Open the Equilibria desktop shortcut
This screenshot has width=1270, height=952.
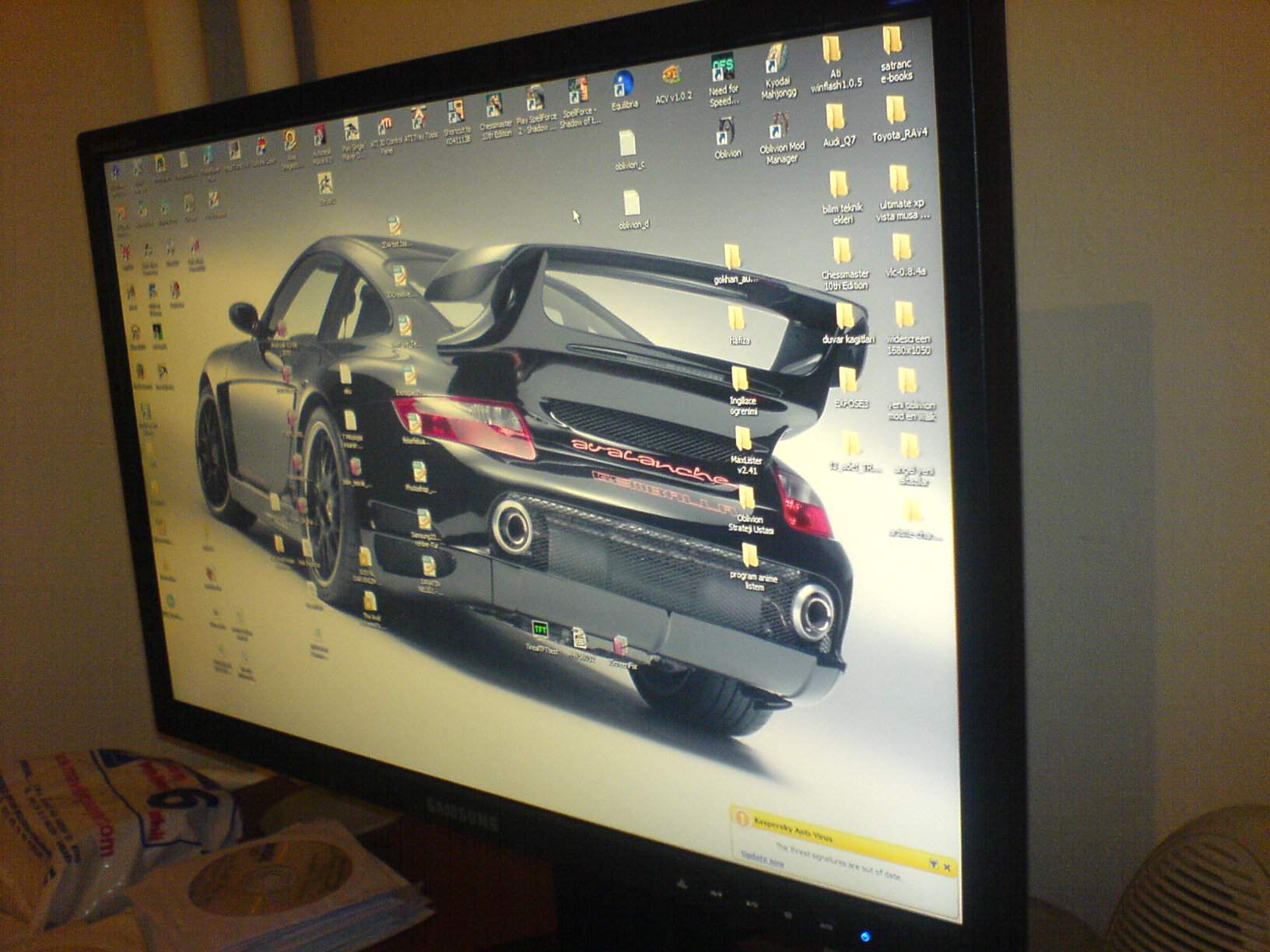pos(623,89)
